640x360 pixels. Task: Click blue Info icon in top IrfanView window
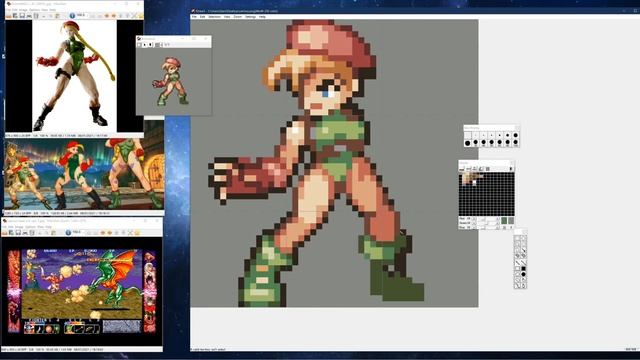[x=72, y=16]
